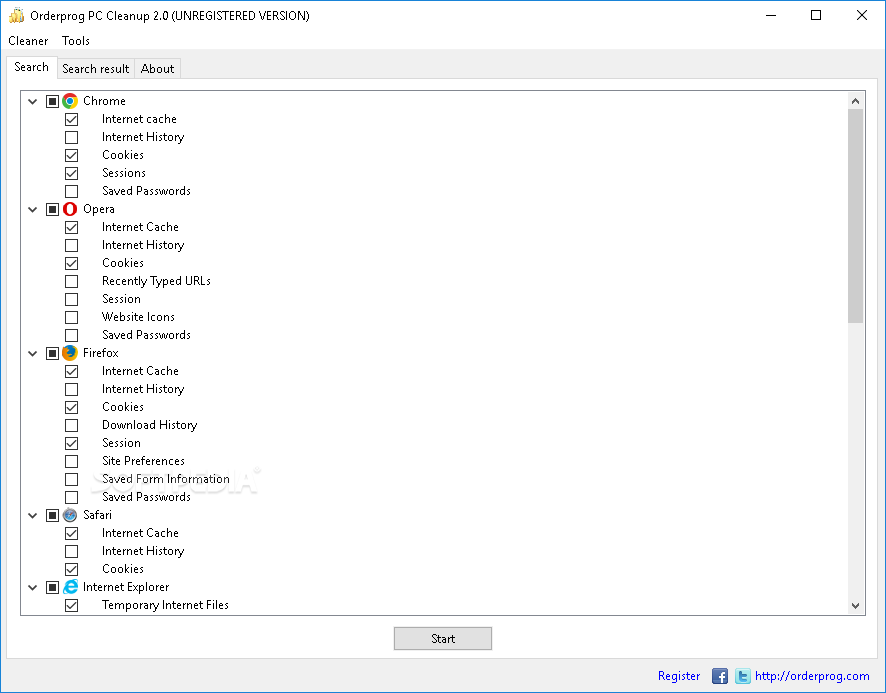The height and width of the screenshot is (693, 886).
Task: Click the scrollbar up arrow
Action: tap(855, 101)
